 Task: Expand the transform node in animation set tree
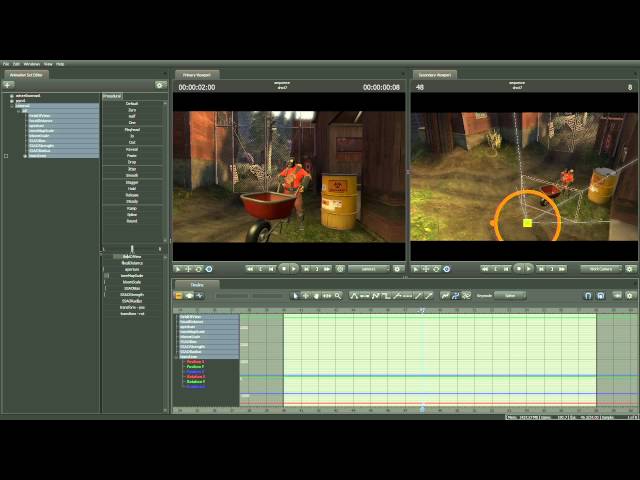[x=25, y=156]
